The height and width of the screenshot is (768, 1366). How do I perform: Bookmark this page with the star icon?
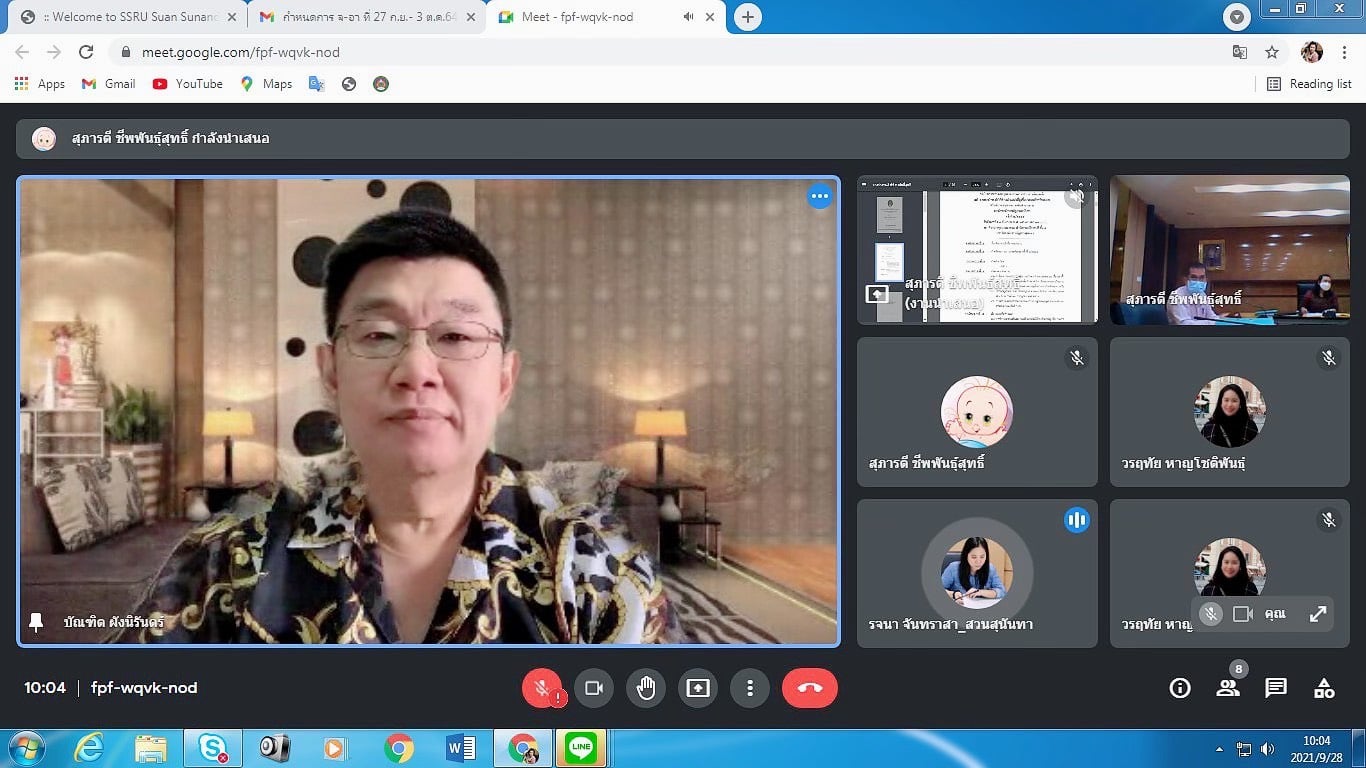[1272, 52]
